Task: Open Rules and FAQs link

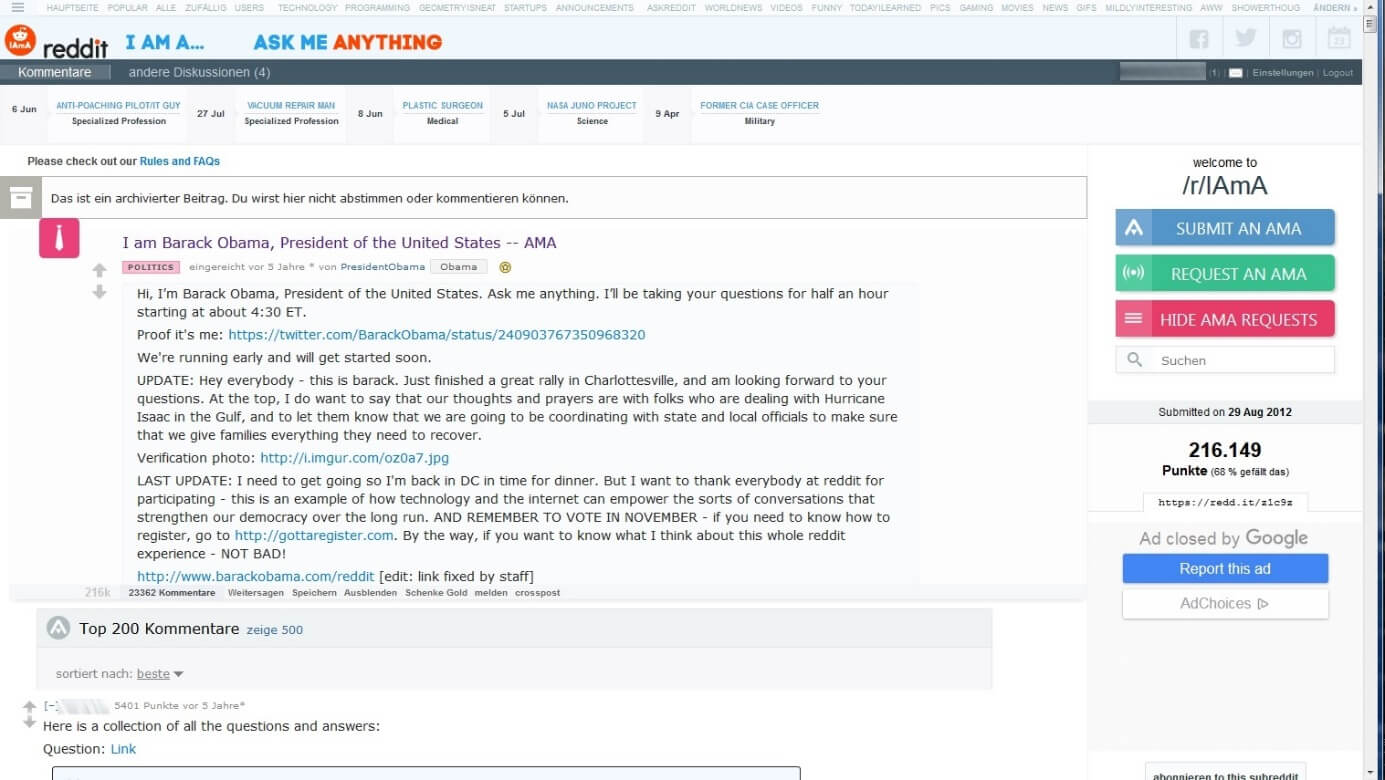Action: (x=180, y=161)
